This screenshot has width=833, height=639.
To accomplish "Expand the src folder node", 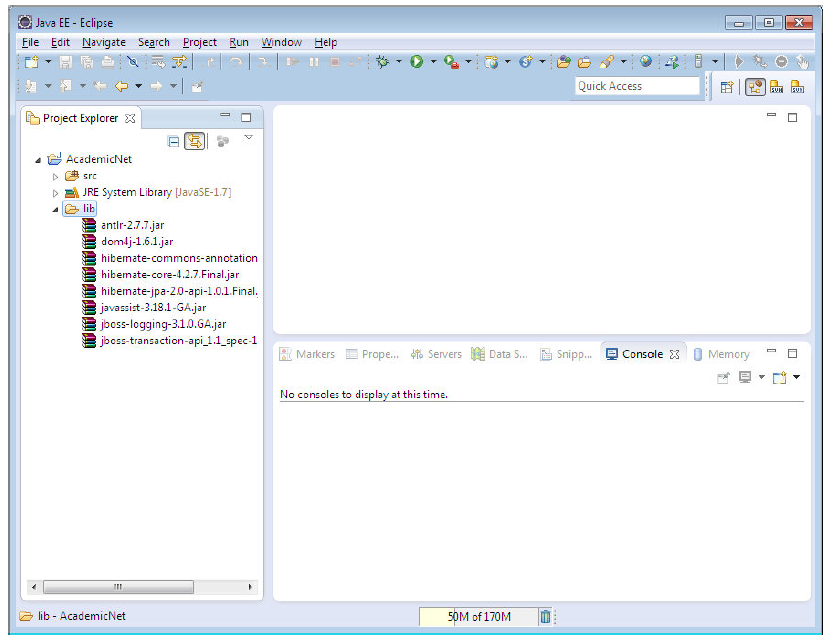I will 55,176.
